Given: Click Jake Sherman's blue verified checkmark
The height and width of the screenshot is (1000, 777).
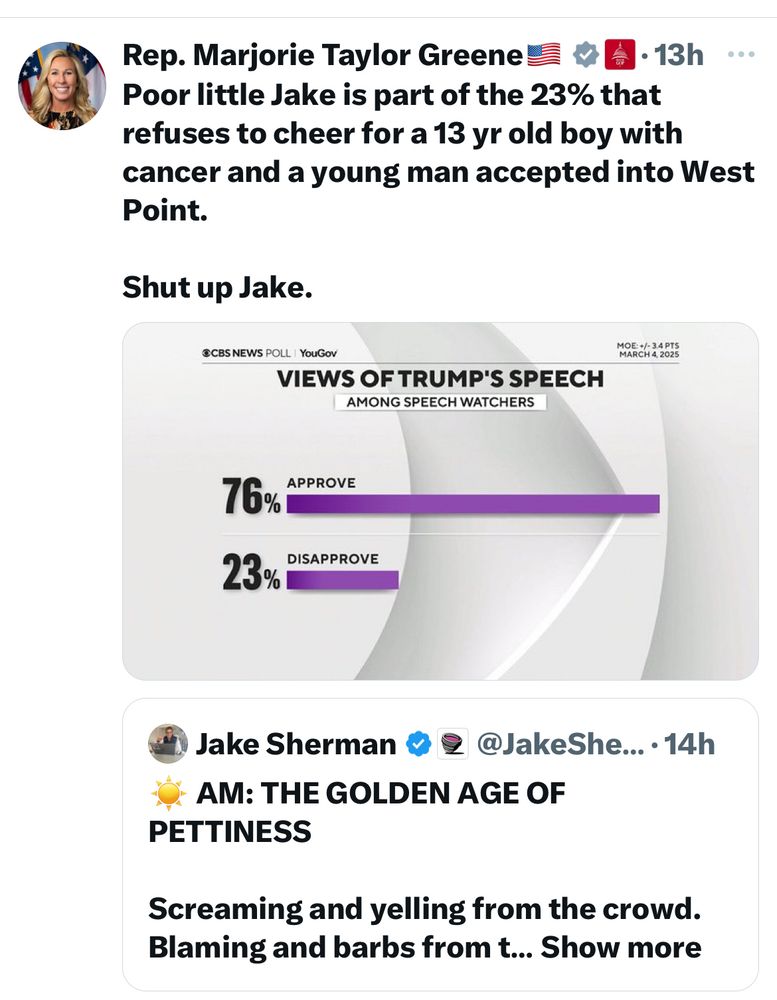Looking at the screenshot, I should [x=417, y=743].
